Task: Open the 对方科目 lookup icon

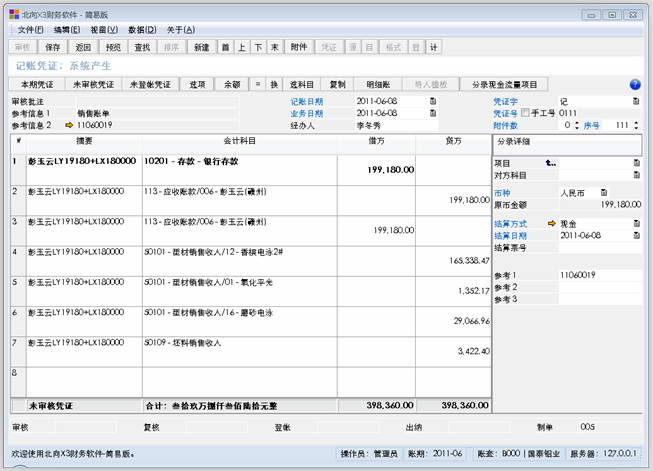Action: coord(636,175)
